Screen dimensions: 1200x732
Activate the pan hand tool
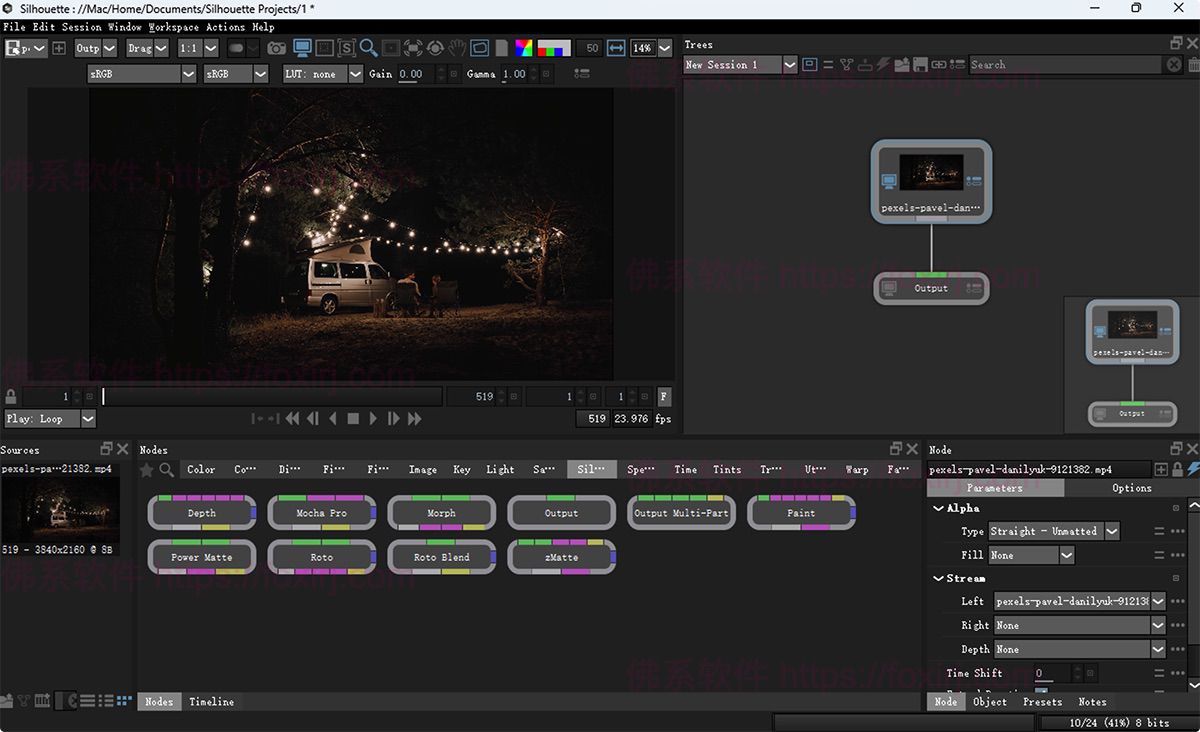[457, 48]
